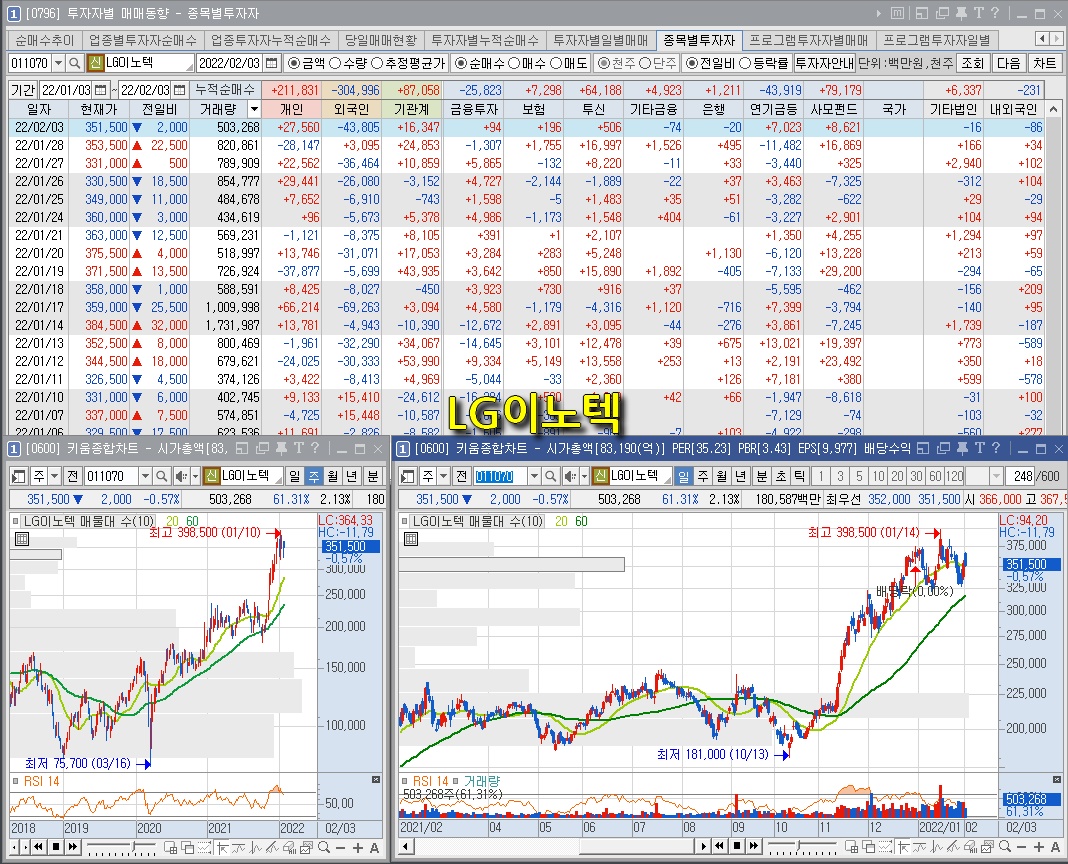Select the 수량 radio button
This screenshot has height=864, width=1068.
(x=335, y=63)
